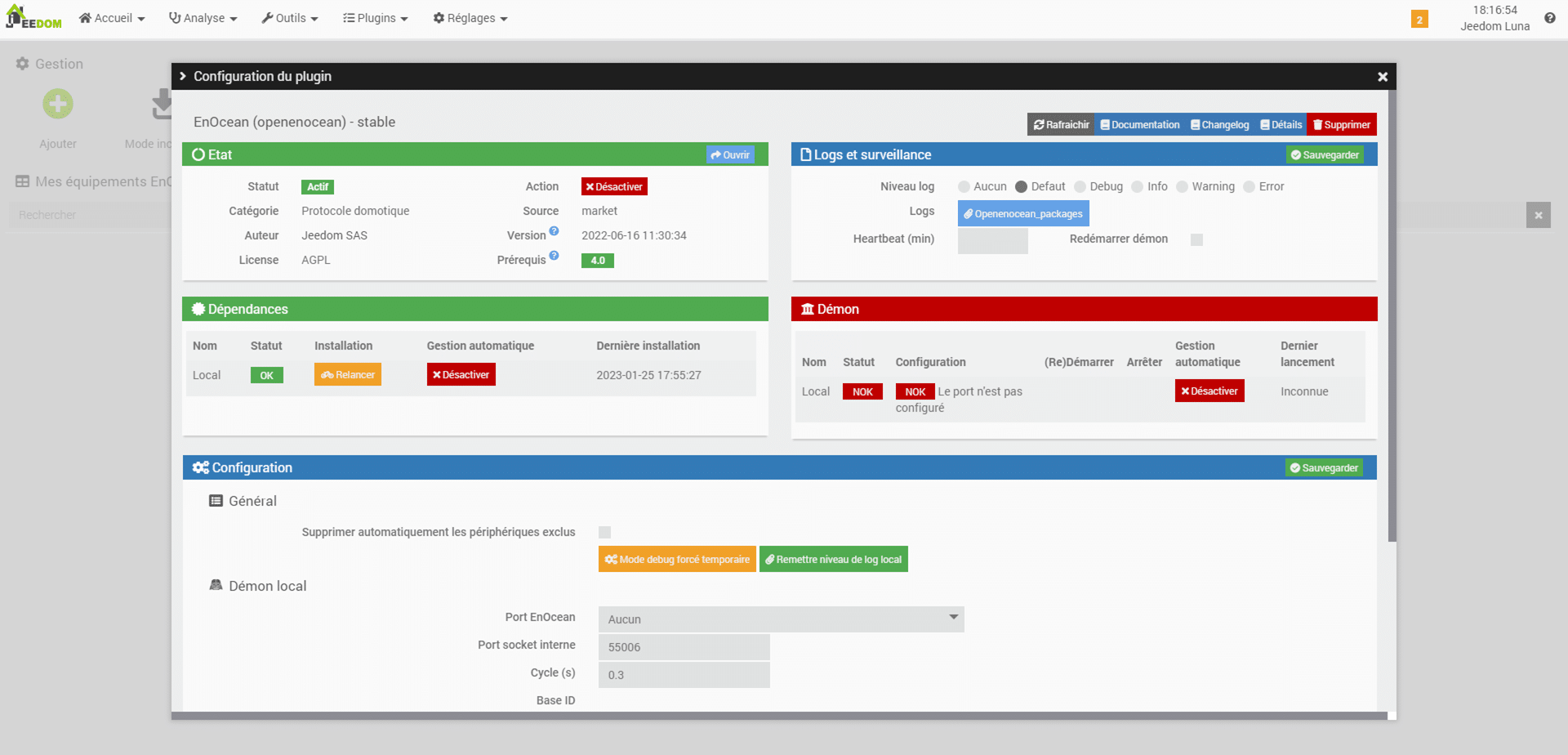Open the plugin Détails

tap(1281, 124)
